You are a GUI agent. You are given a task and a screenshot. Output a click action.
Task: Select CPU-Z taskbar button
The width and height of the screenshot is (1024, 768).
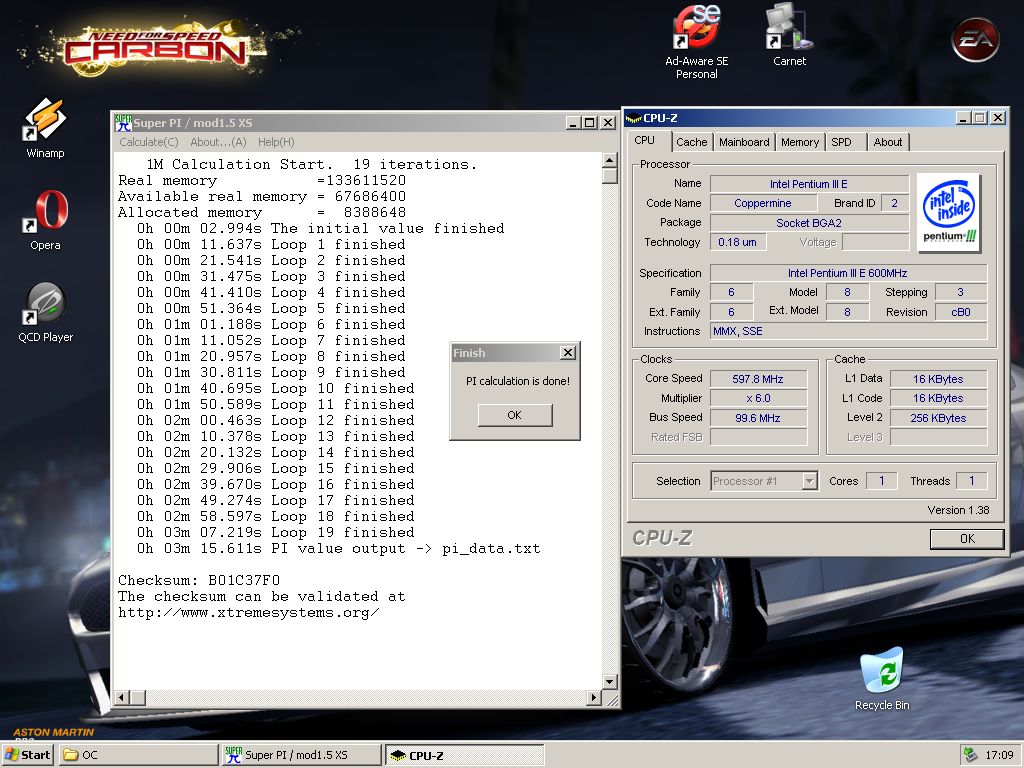(x=464, y=755)
